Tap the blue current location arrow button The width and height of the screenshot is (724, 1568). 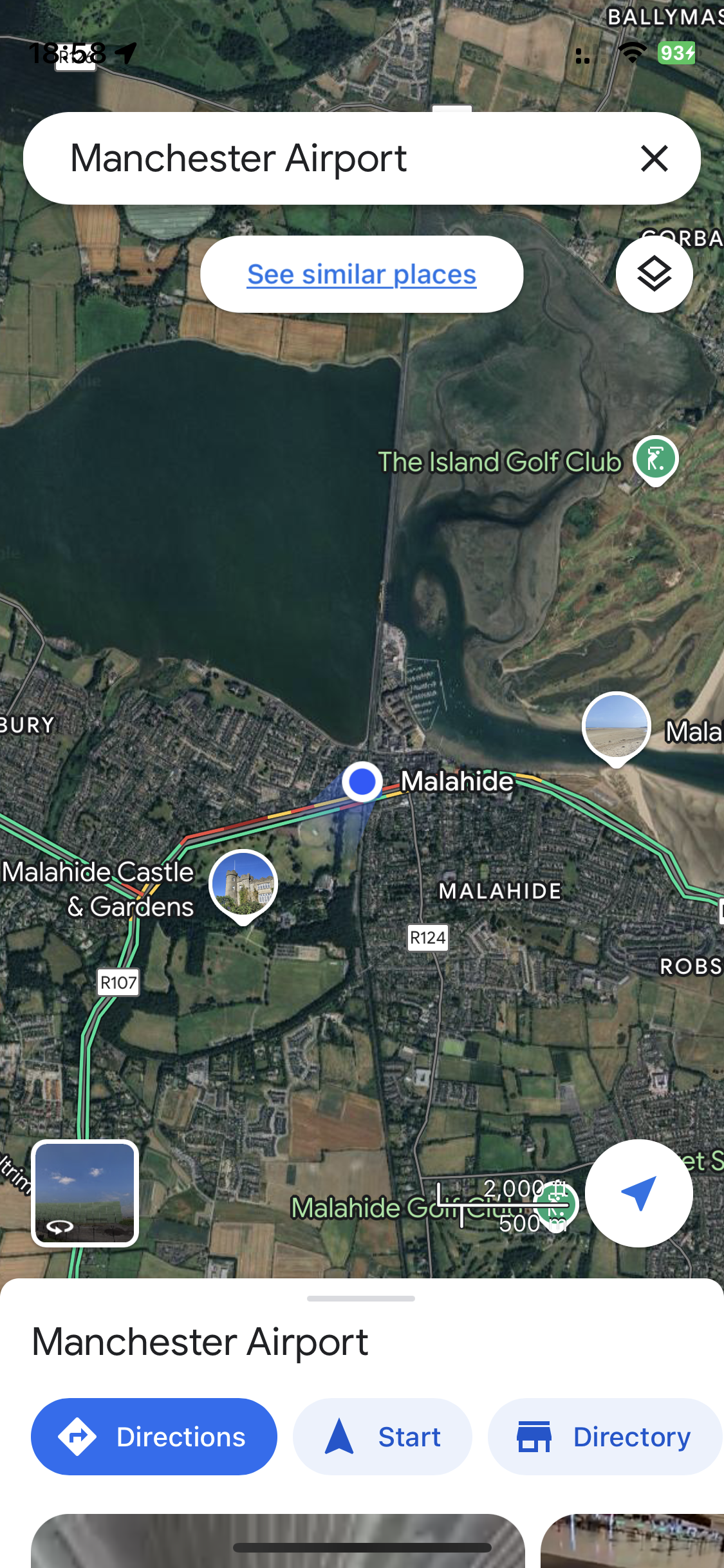pos(638,1193)
